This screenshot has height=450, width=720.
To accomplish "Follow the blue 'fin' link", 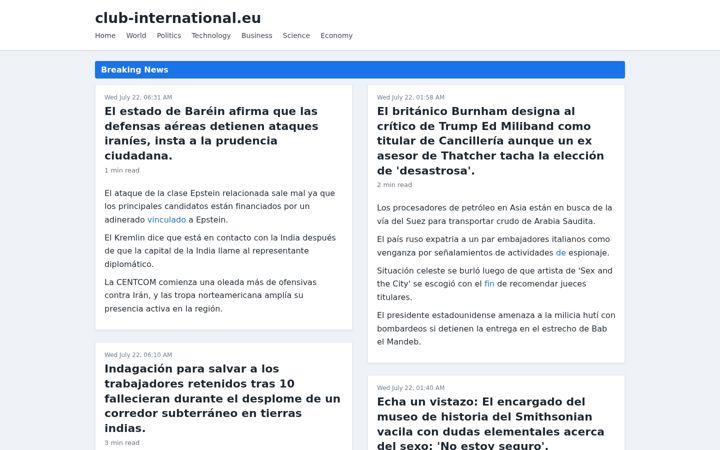I will coord(489,284).
